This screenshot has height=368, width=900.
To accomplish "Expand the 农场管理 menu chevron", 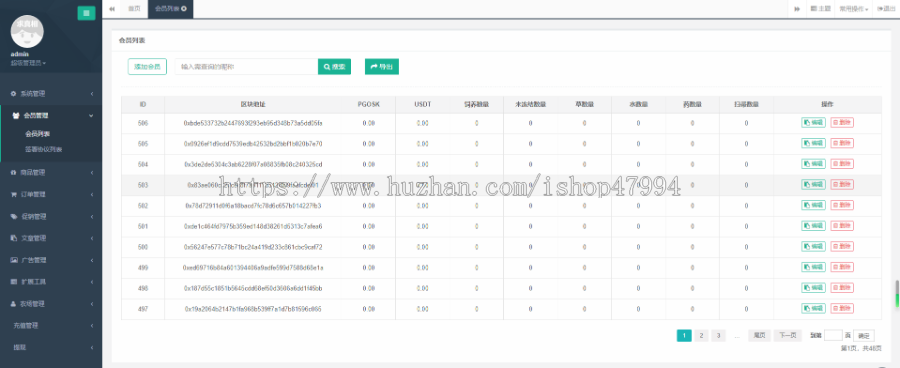I will [92, 304].
